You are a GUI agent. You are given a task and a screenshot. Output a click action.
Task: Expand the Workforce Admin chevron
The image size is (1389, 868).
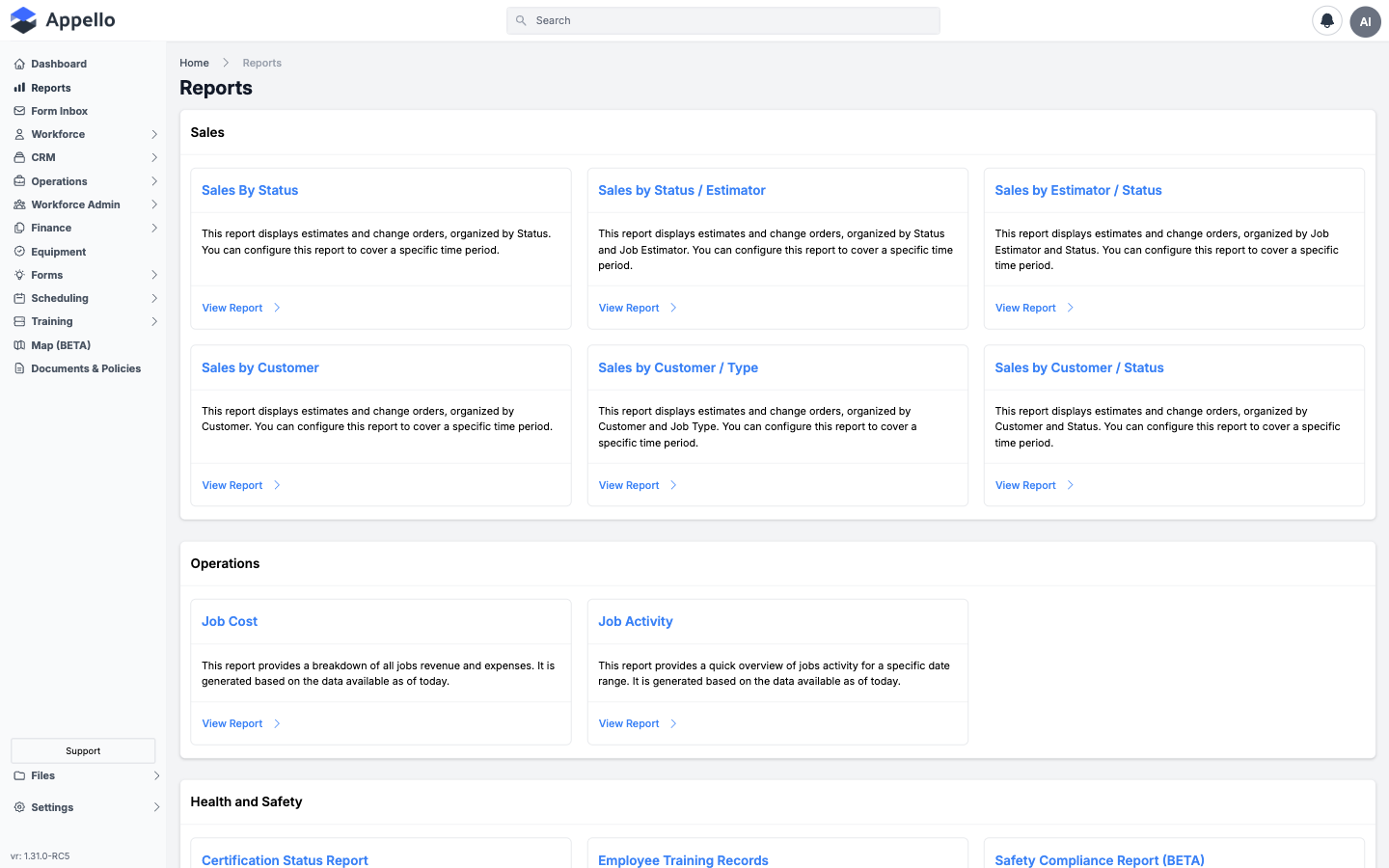[x=154, y=204]
